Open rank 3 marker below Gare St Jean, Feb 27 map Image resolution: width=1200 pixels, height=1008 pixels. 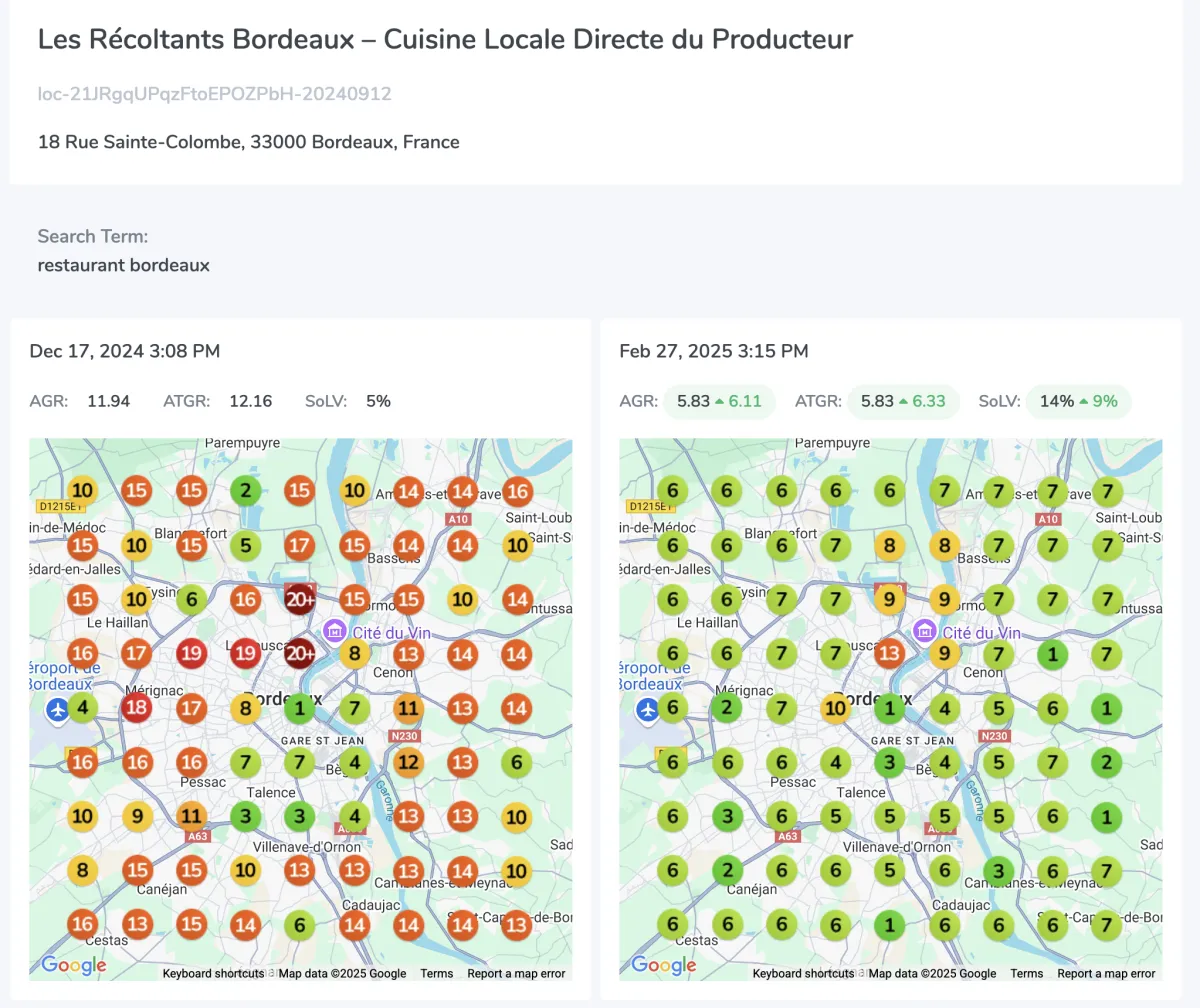click(890, 763)
